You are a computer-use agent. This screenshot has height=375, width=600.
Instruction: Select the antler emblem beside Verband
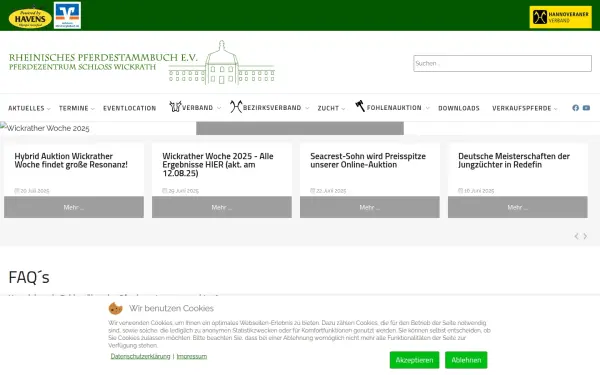click(x=175, y=106)
